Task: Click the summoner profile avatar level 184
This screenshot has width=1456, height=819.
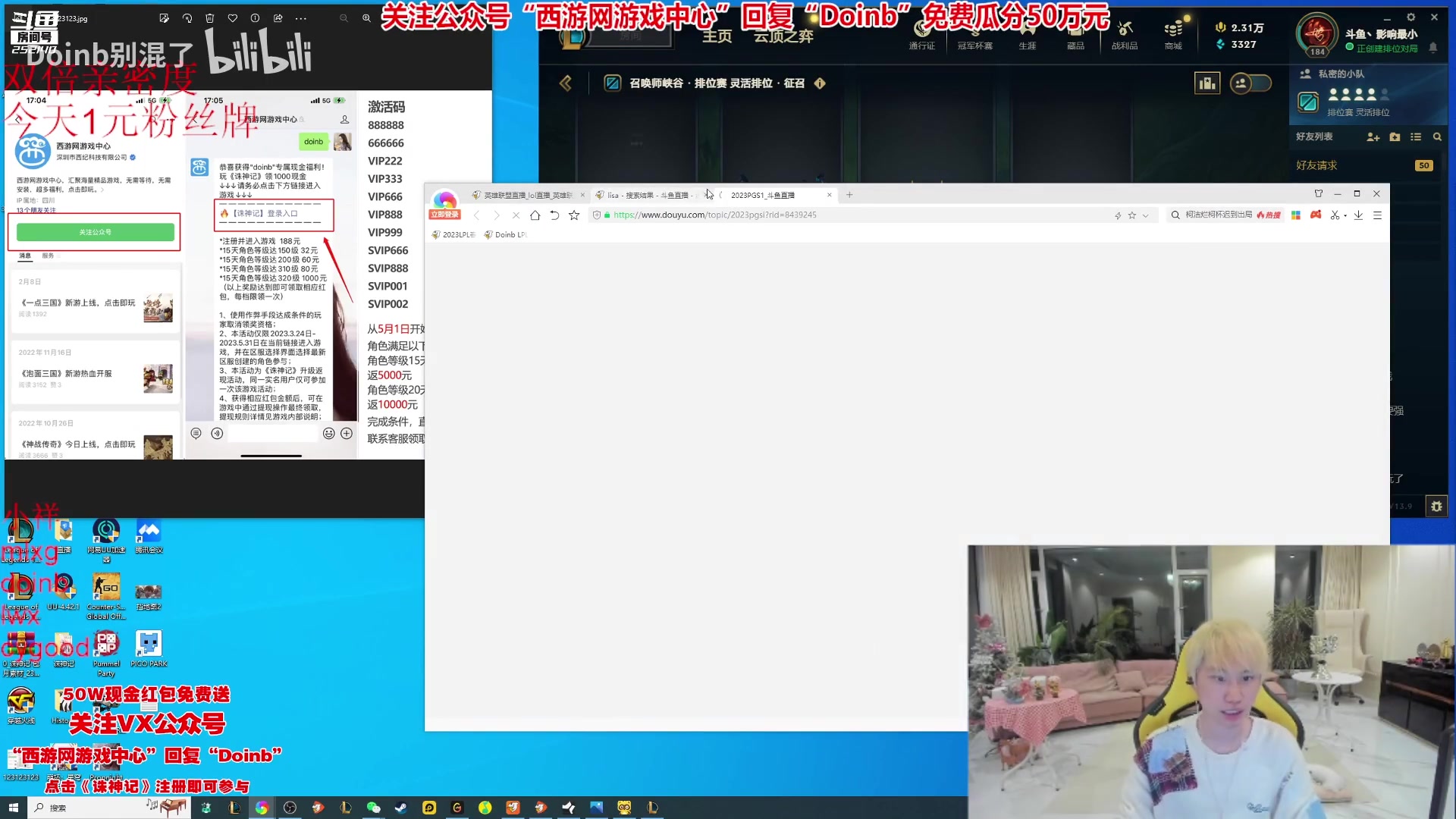Action: [x=1317, y=34]
